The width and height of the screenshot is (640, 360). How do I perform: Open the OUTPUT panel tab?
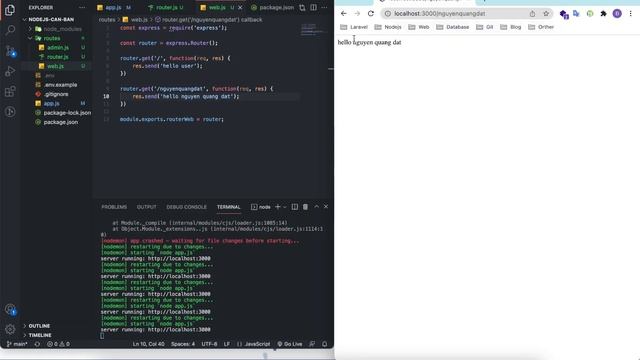pos(147,207)
